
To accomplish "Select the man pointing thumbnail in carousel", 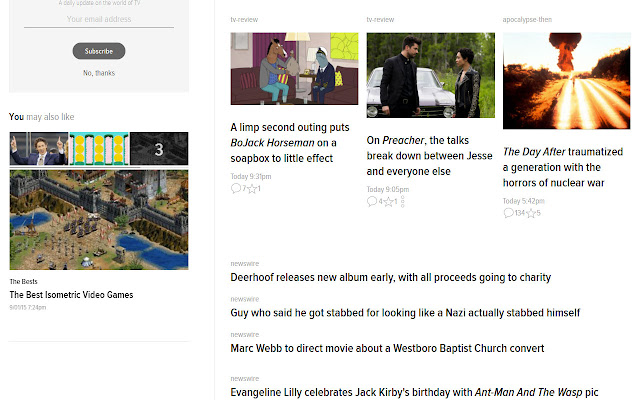I will 39,149.
